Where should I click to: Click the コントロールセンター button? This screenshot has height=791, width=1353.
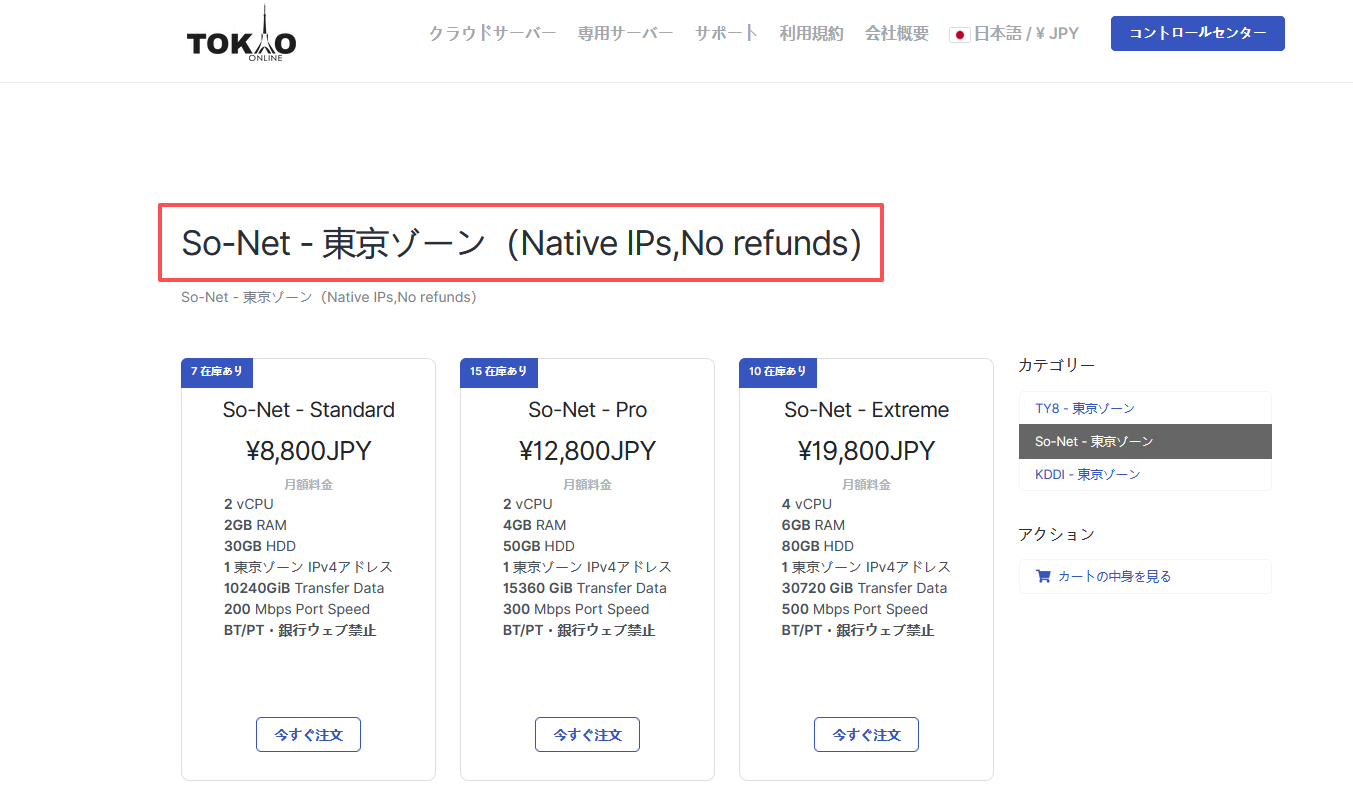pyautogui.click(x=1197, y=33)
